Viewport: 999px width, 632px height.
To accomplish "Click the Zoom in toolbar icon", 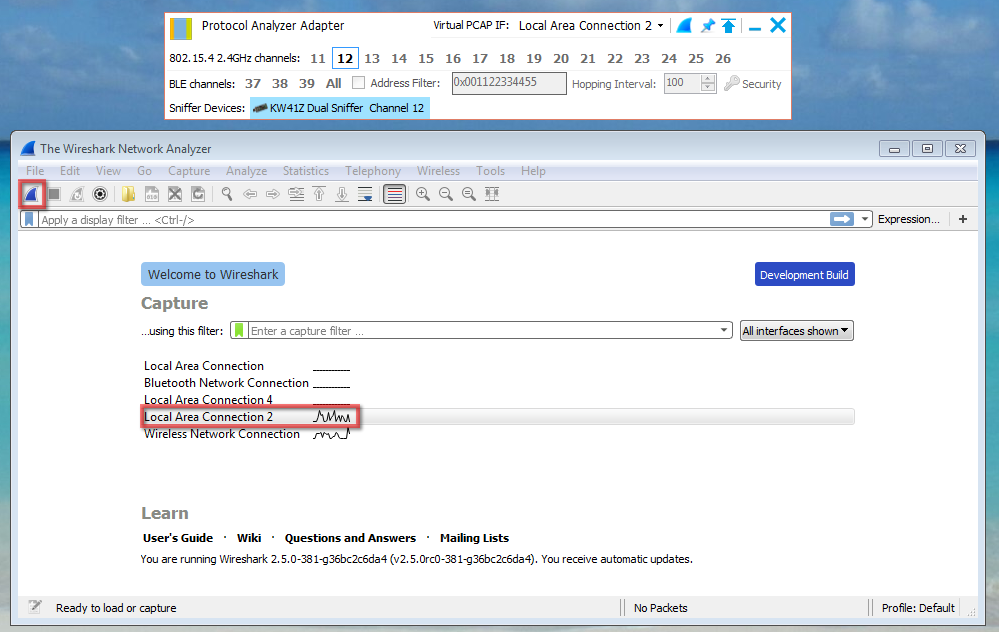I will tap(423, 194).
